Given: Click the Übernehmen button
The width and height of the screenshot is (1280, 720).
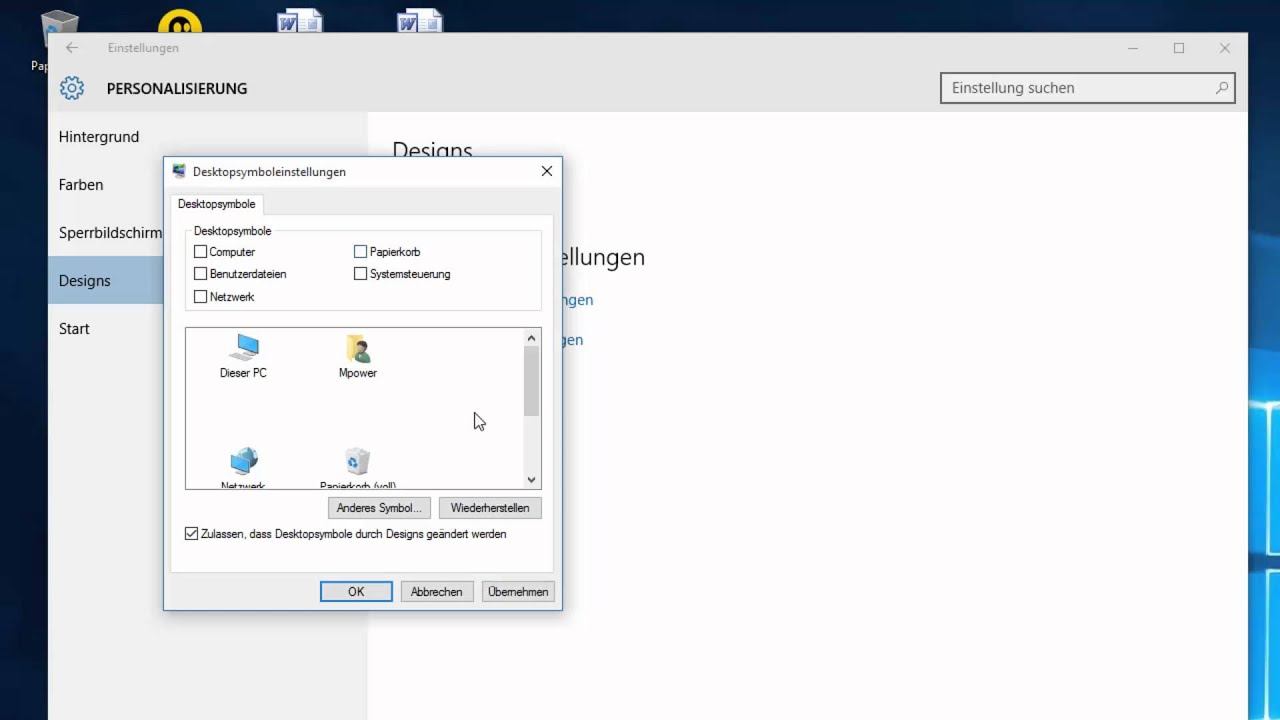Looking at the screenshot, I should click(518, 592).
